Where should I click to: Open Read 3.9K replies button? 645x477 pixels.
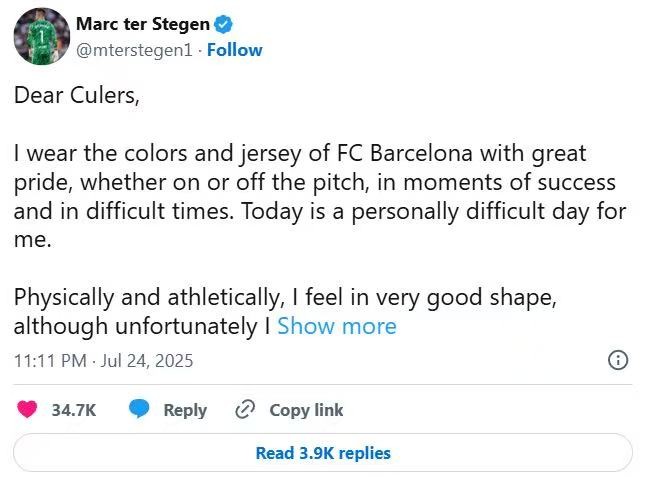323,453
